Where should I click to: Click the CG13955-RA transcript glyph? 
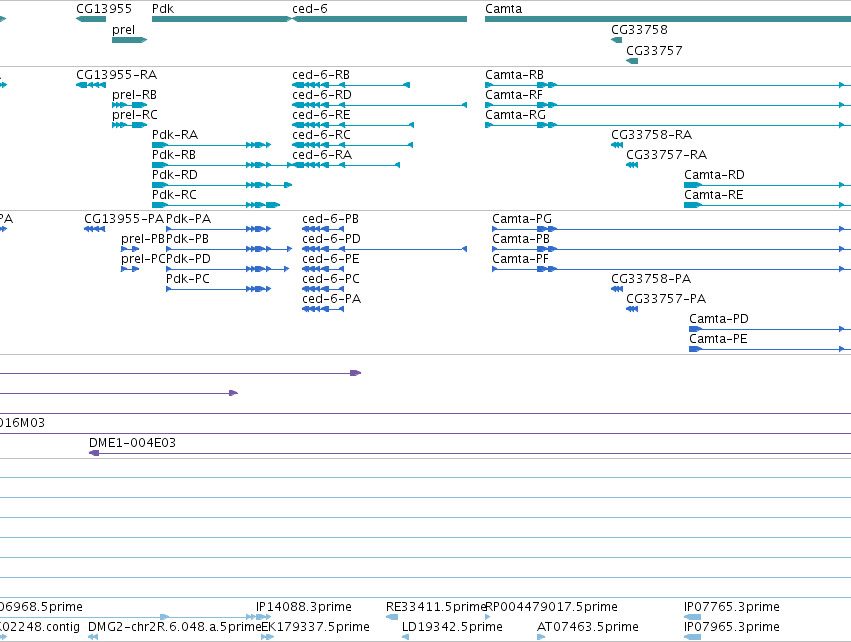91,85
